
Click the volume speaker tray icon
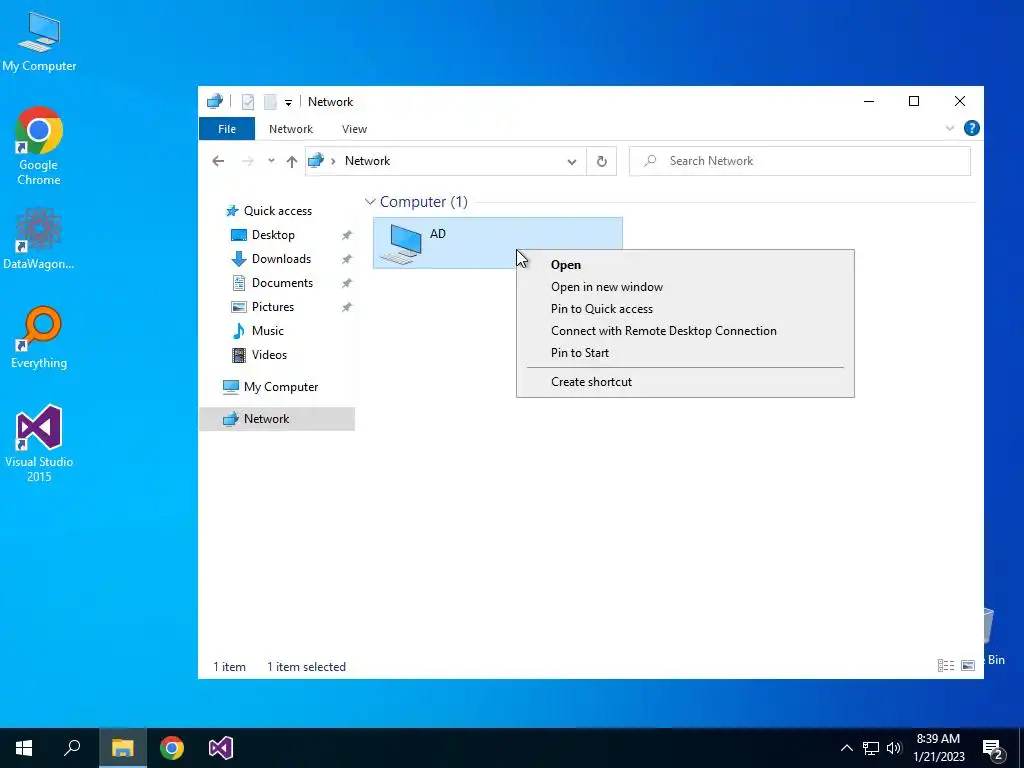click(x=894, y=748)
